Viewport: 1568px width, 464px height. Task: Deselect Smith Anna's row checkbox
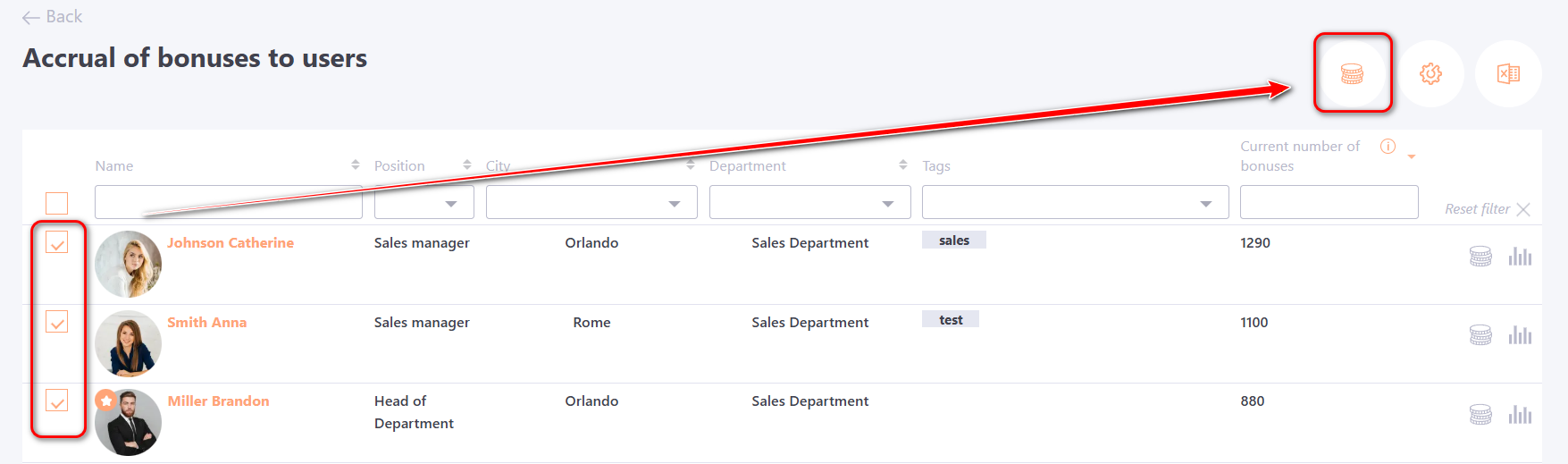(x=57, y=322)
